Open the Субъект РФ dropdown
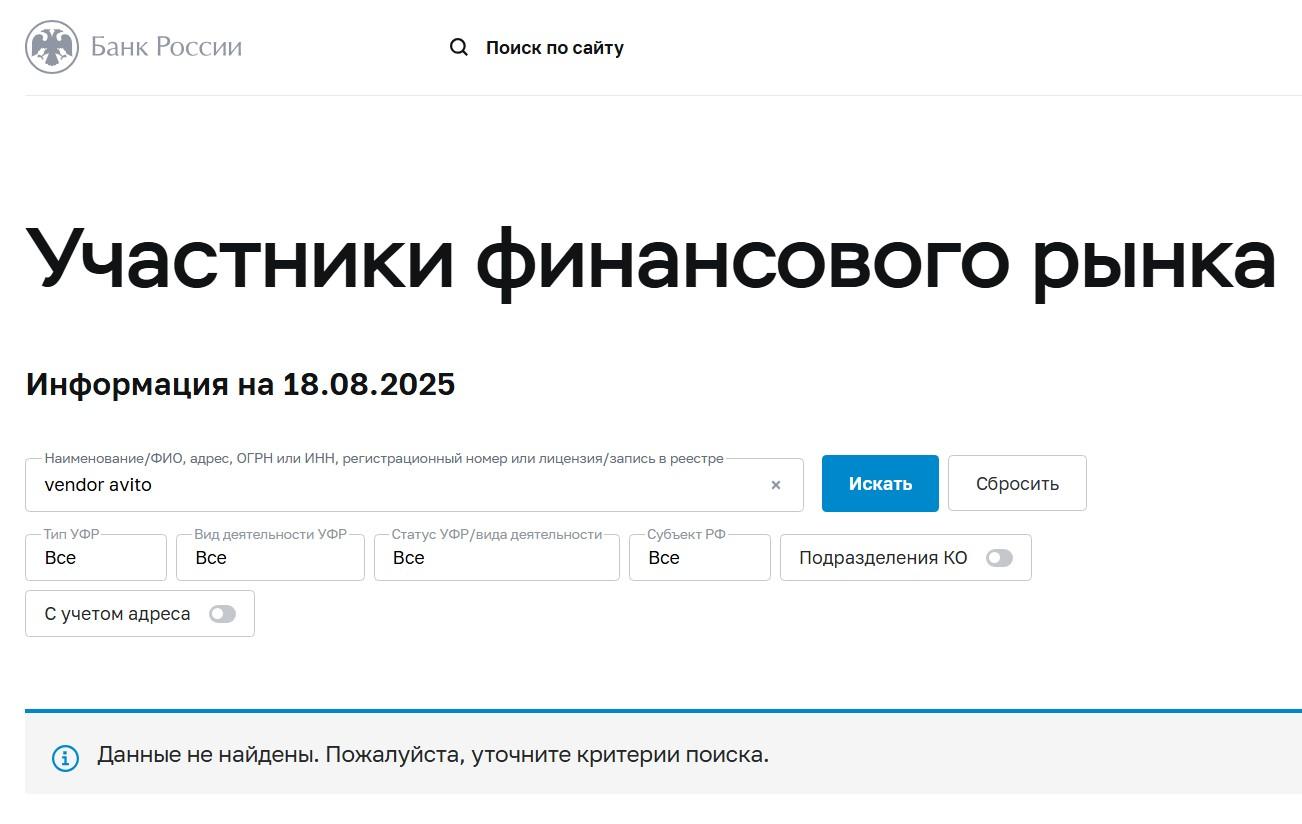 (x=700, y=557)
